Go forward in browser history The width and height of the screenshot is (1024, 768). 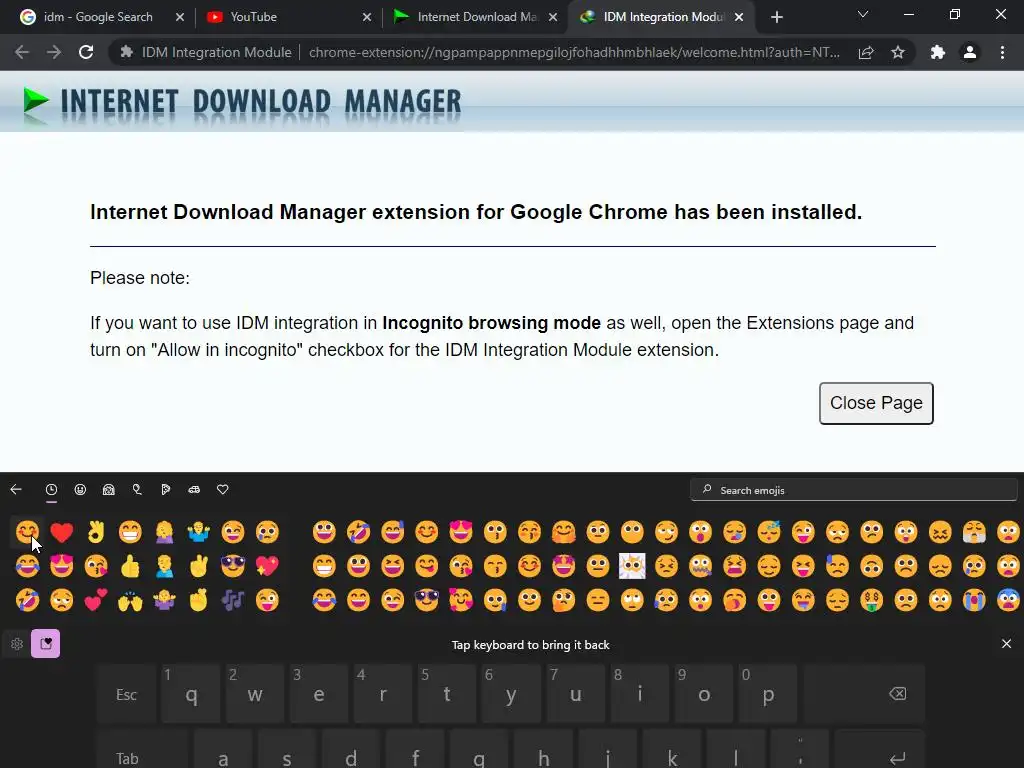[54, 52]
